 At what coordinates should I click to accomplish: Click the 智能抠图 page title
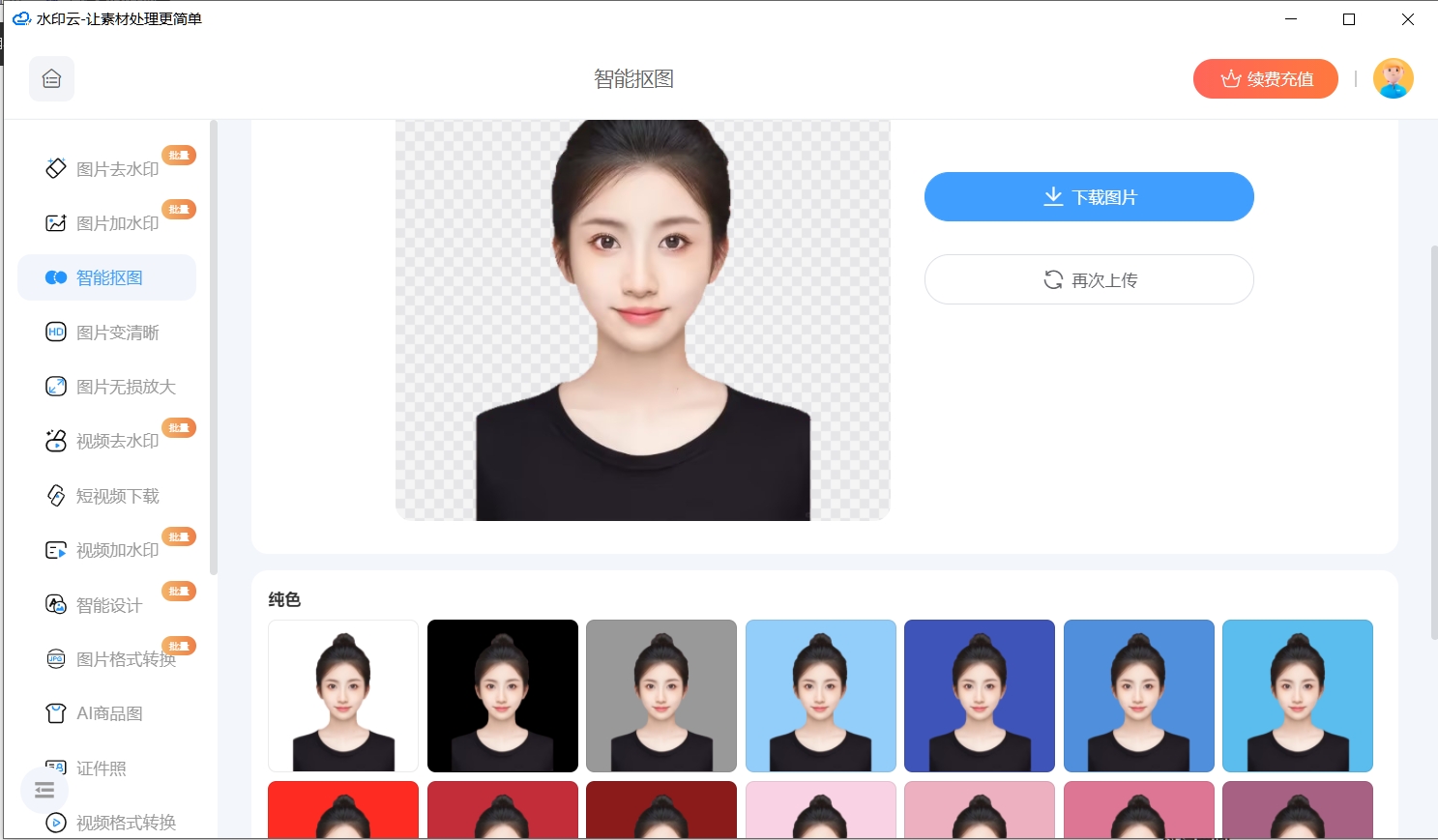pyautogui.click(x=633, y=79)
